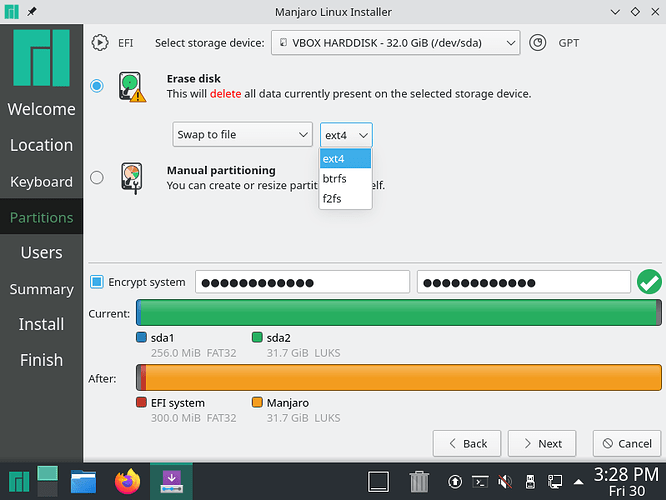Image resolution: width=666 pixels, height=500 pixels.
Task: Open the terminal tray icon
Action: point(480,482)
